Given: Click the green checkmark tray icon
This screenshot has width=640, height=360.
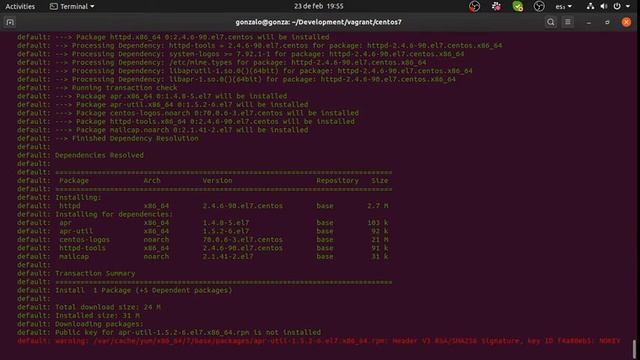Looking at the screenshot, I should 518,7.
